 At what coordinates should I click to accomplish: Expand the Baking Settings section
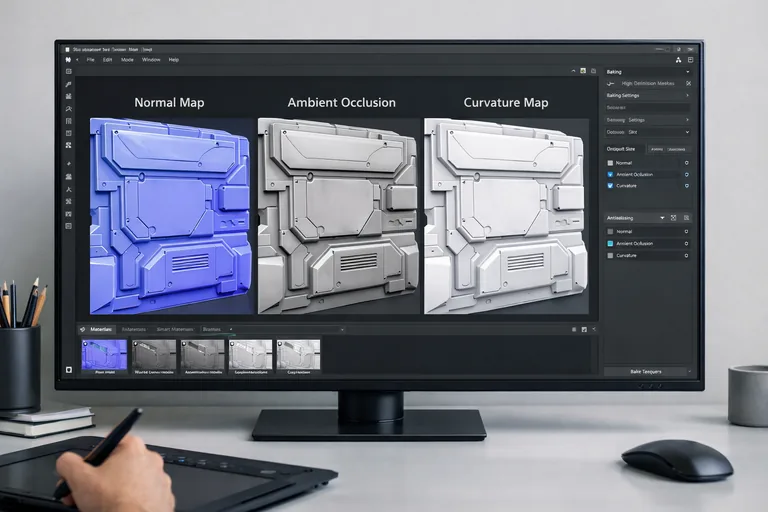tap(687, 96)
